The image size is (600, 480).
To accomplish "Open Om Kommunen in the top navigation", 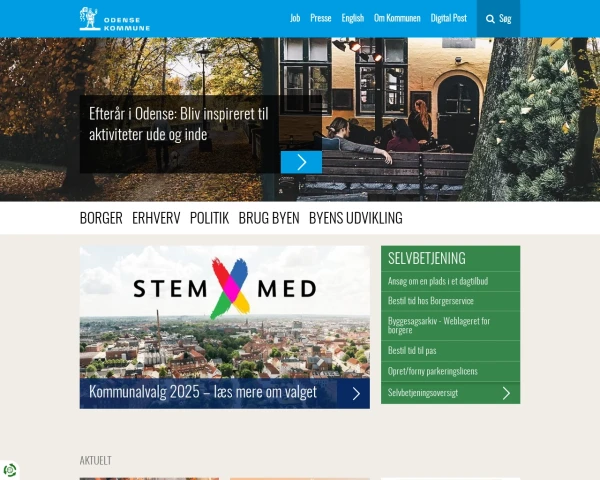I will (397, 18).
